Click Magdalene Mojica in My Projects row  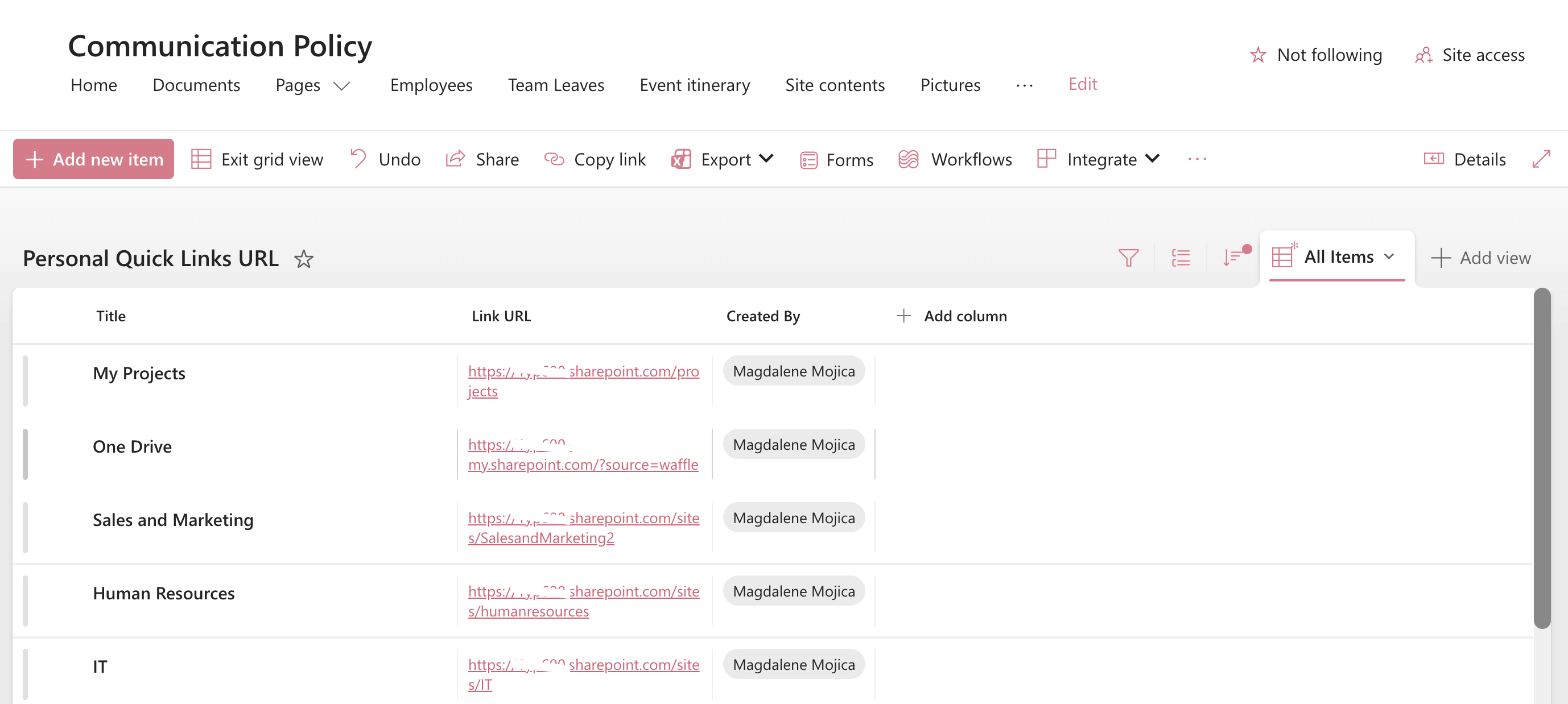pos(794,371)
